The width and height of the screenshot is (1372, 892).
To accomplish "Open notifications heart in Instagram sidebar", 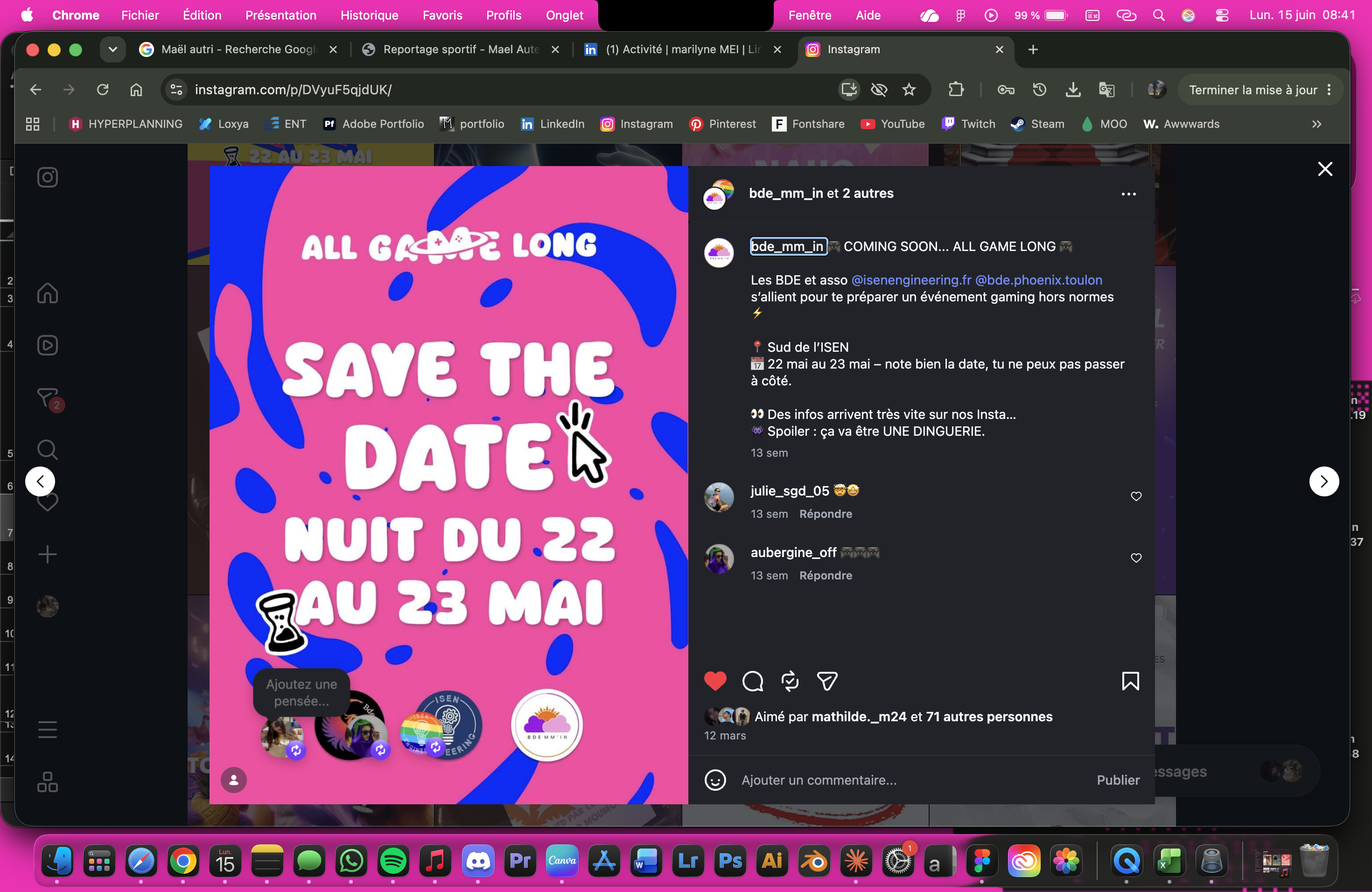I will tap(47, 502).
